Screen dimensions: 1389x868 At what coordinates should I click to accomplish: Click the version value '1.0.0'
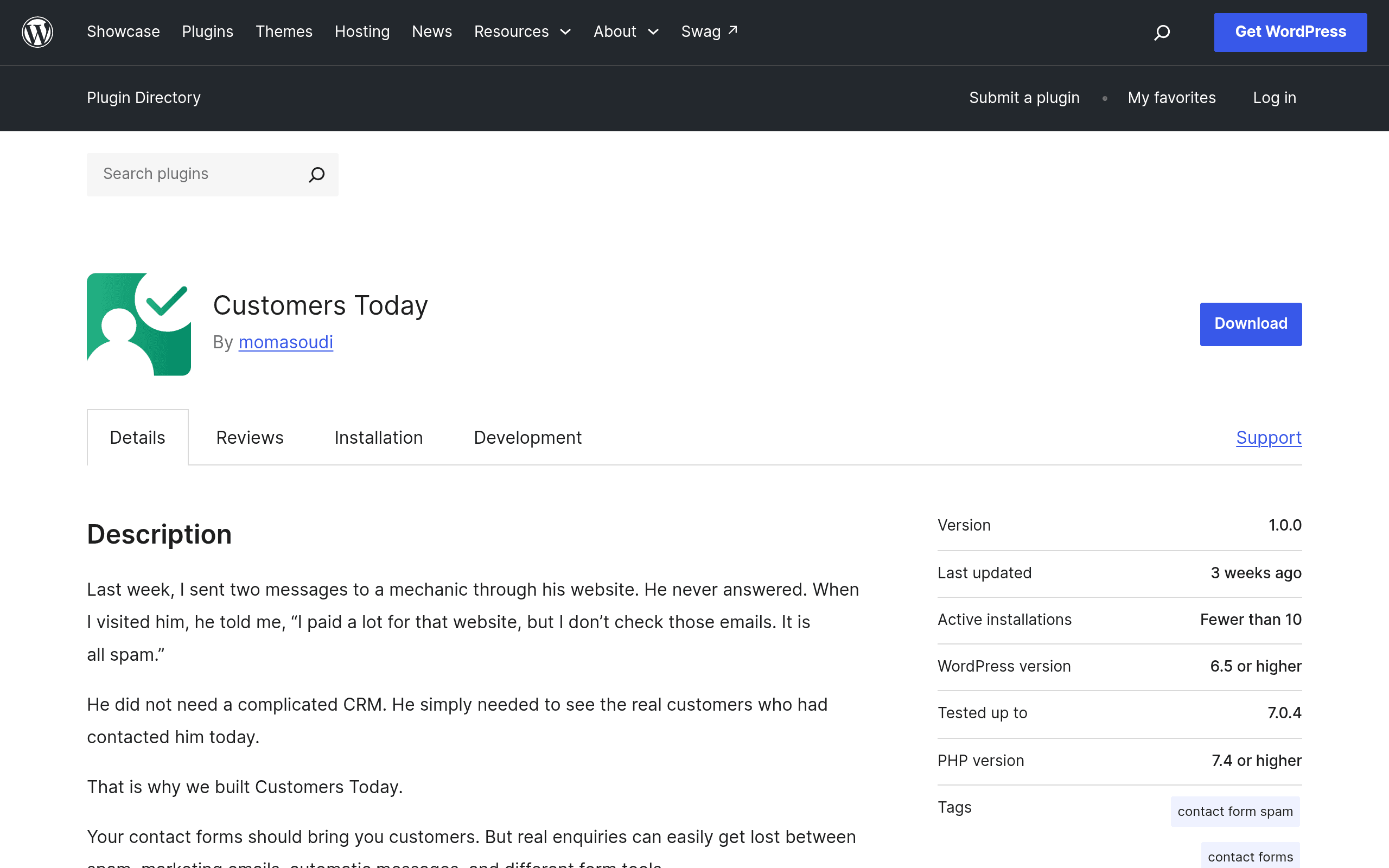pyautogui.click(x=1285, y=525)
